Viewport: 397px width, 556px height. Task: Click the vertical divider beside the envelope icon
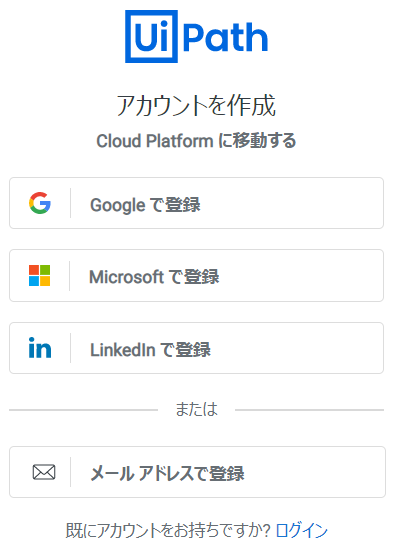tap(70, 472)
